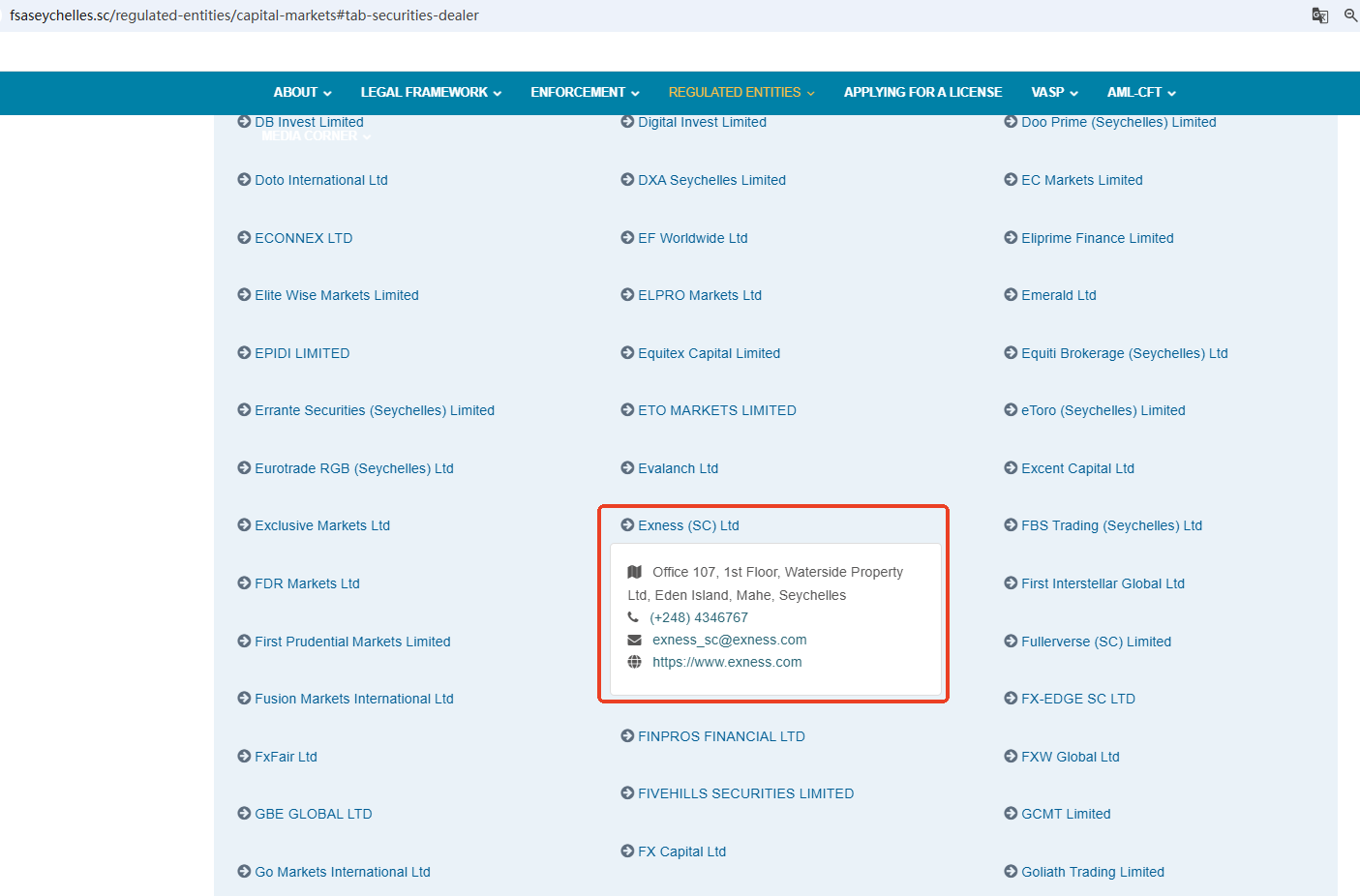The height and width of the screenshot is (896, 1360).
Task: Click the globe icon in Exness details
Action: [635, 662]
